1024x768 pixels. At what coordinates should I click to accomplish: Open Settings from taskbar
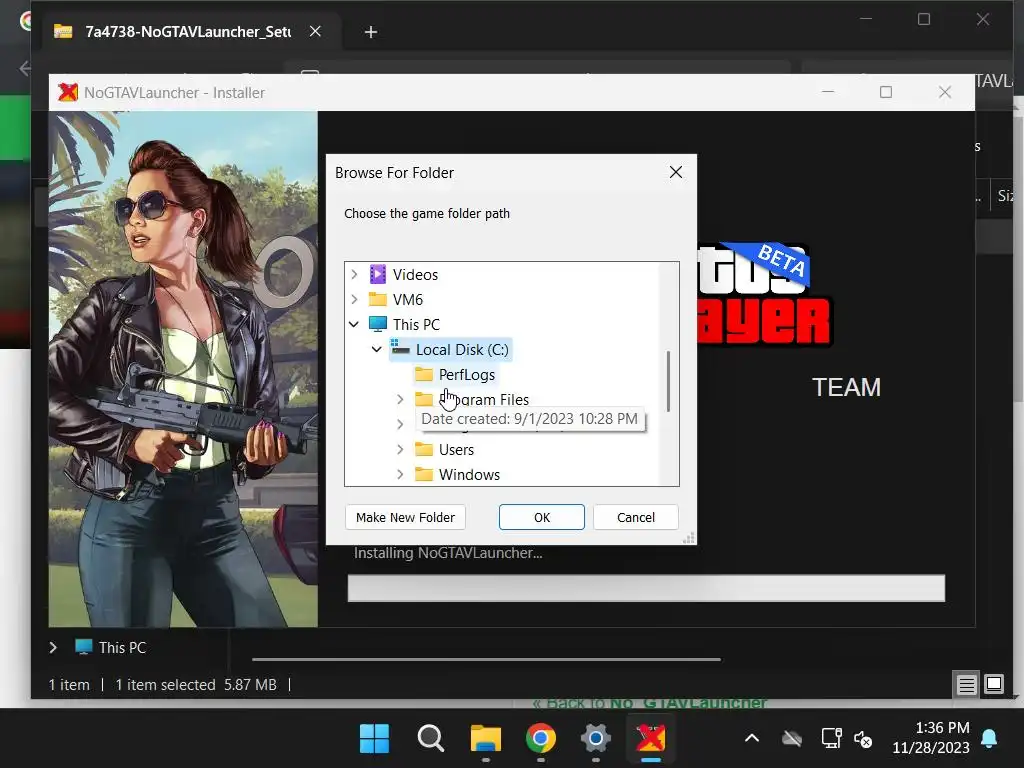[x=596, y=739]
